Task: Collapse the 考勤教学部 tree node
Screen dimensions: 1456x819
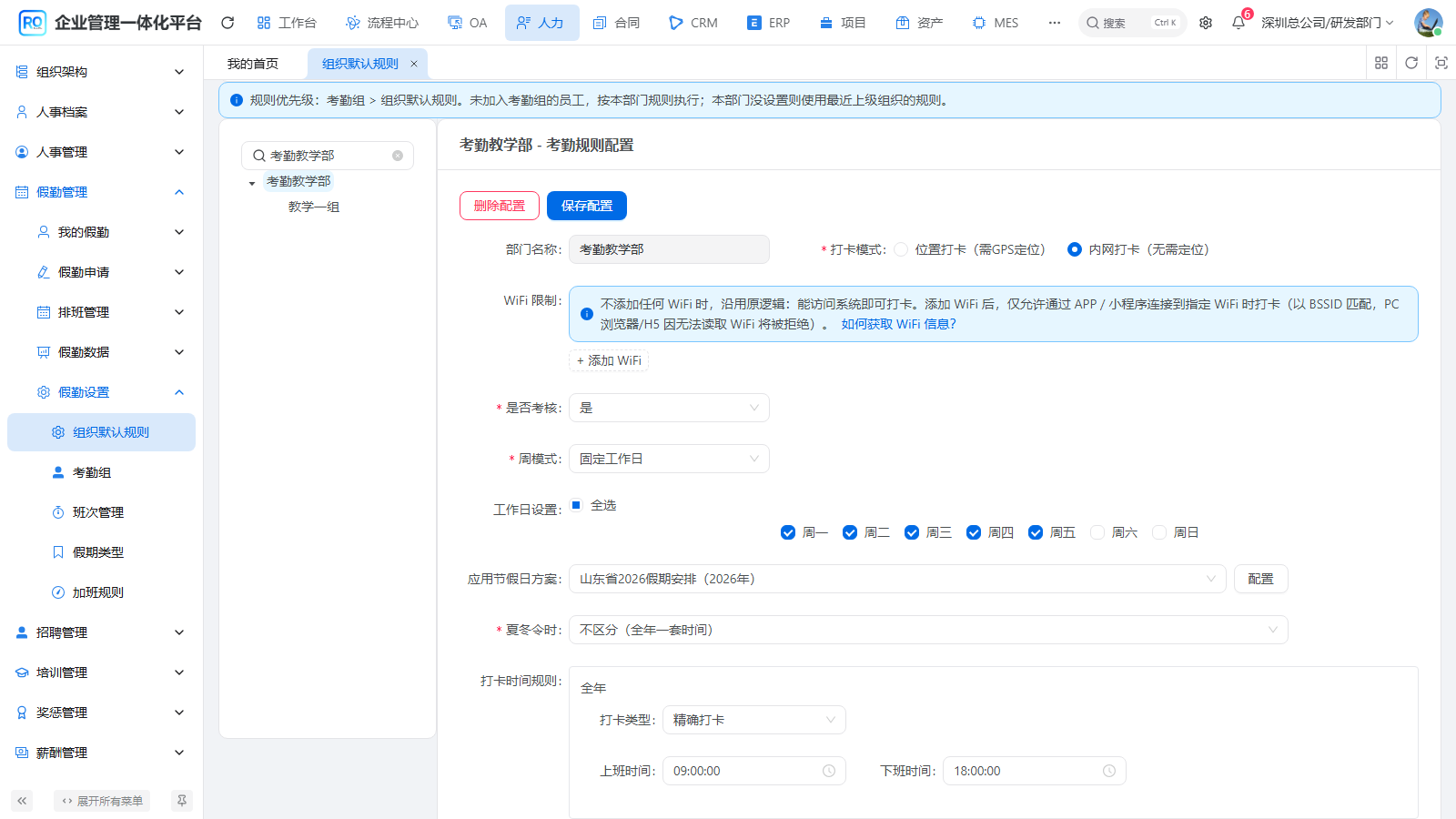Action: (252, 183)
